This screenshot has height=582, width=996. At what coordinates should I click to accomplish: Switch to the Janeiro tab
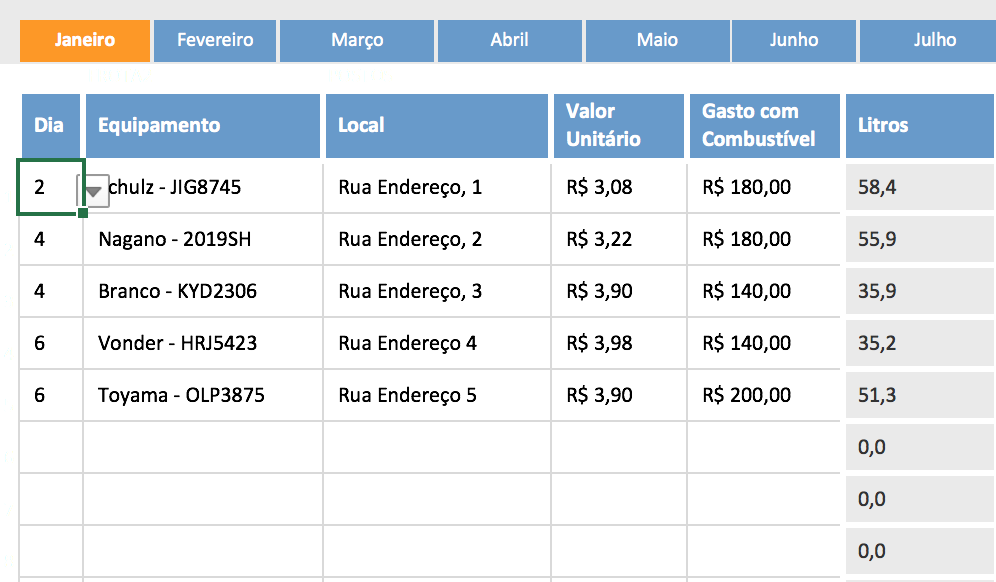[x=85, y=41]
